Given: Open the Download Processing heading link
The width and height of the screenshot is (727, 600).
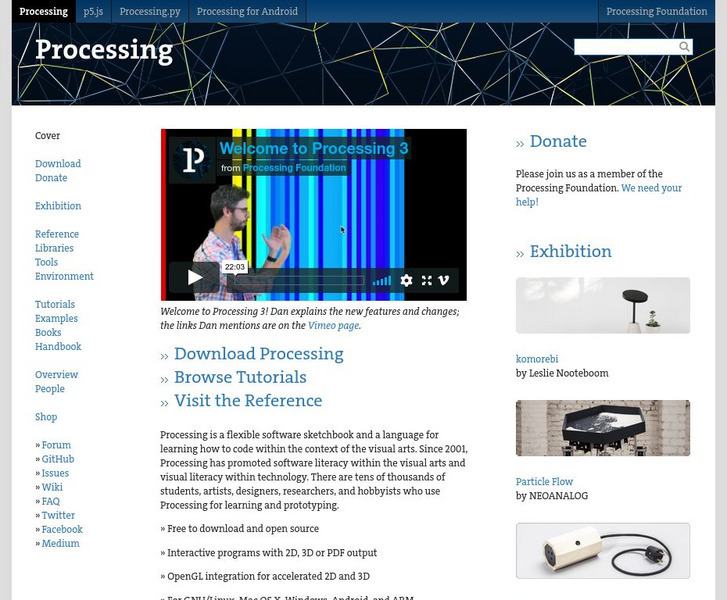Looking at the screenshot, I should tap(259, 354).
